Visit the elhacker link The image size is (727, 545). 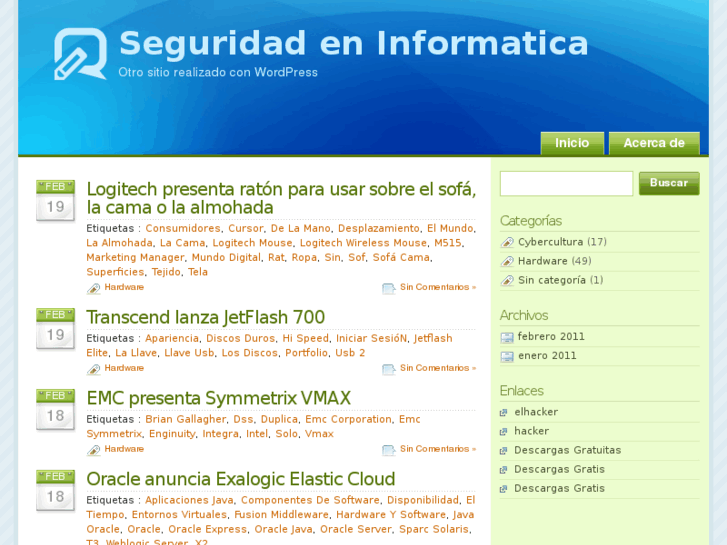(536, 411)
